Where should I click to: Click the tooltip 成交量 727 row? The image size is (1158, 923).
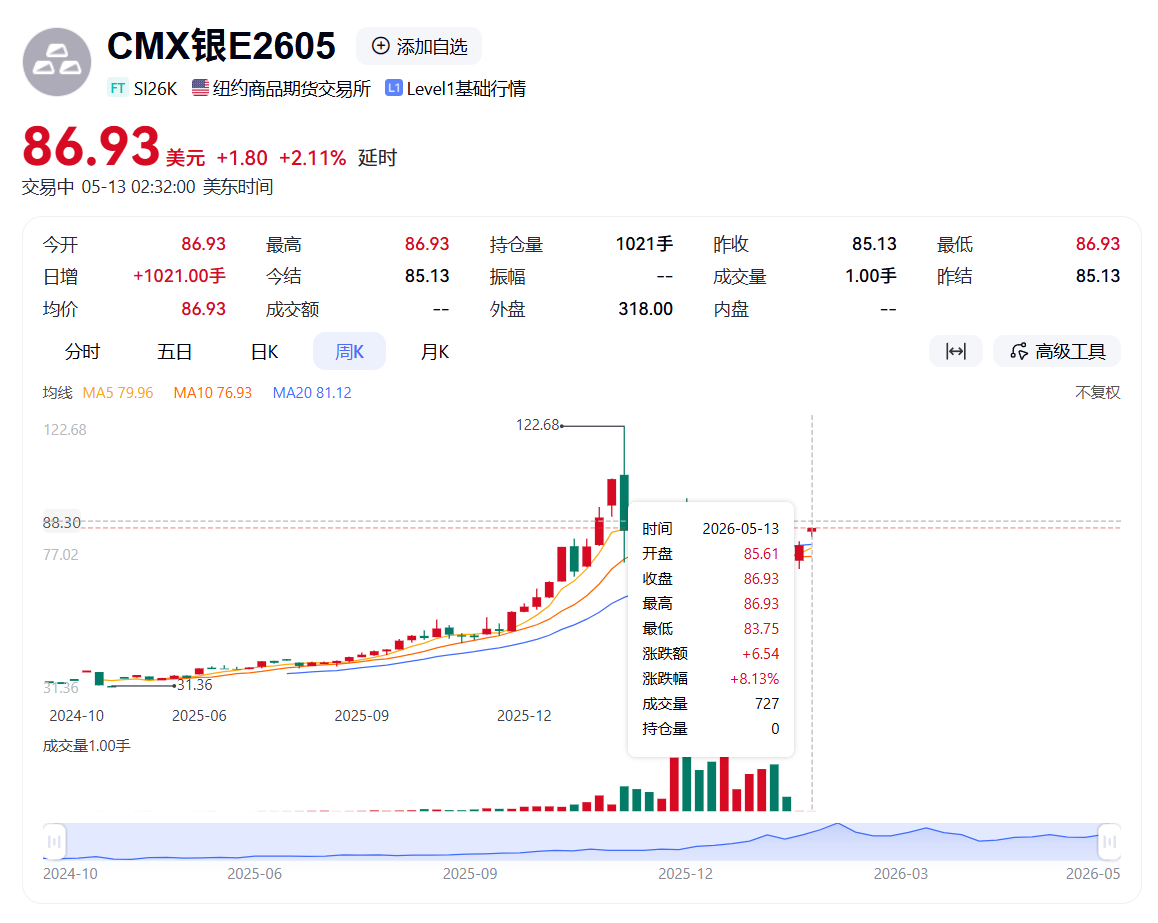pos(710,703)
